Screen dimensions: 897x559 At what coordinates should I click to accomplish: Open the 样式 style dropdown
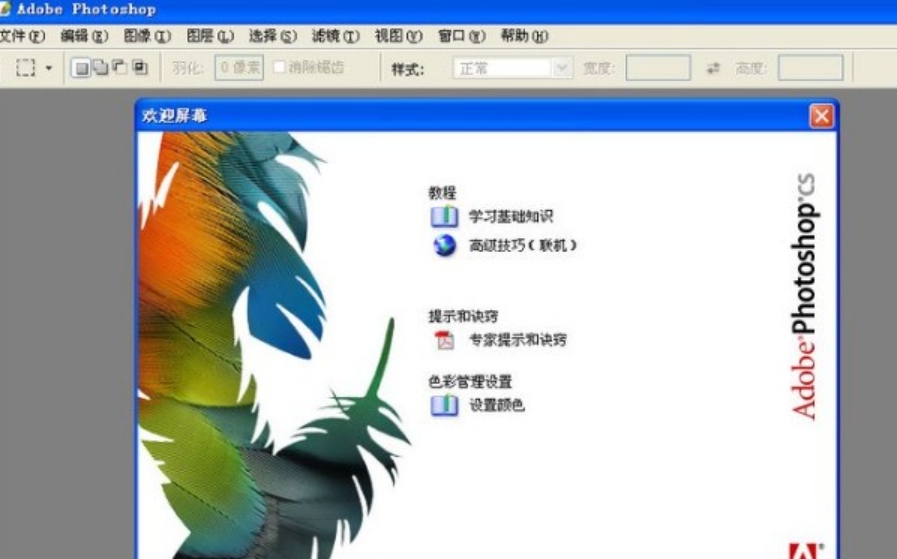tap(513, 68)
